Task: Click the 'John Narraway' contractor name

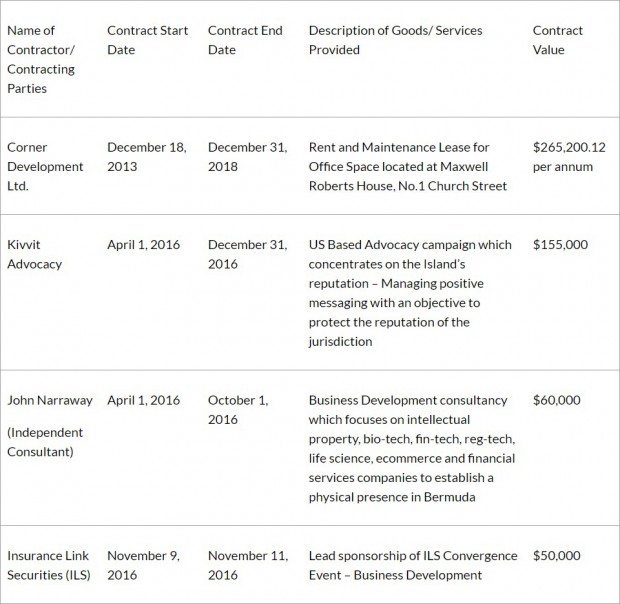Action: [50, 400]
